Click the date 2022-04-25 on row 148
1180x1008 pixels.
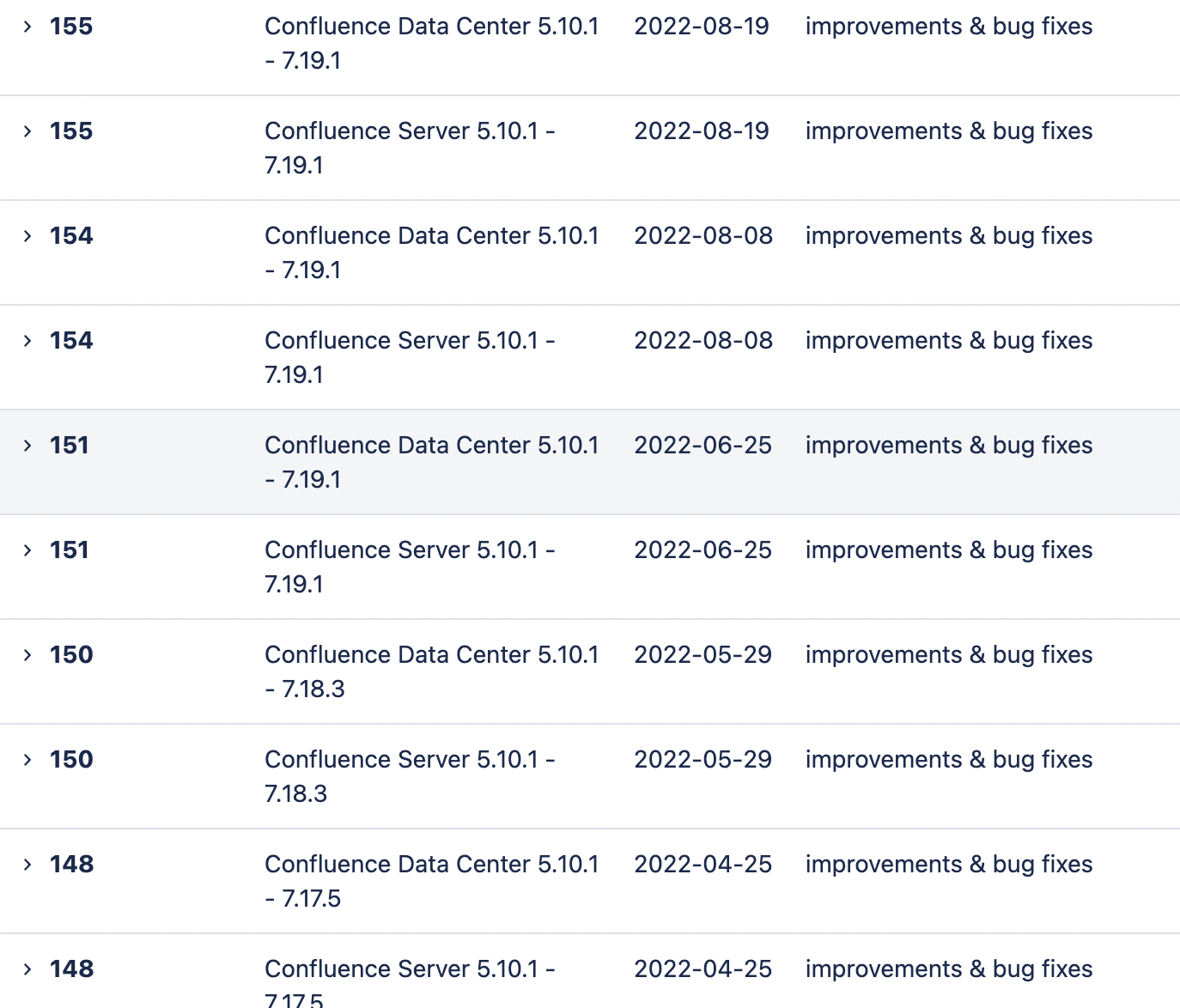tap(703, 864)
